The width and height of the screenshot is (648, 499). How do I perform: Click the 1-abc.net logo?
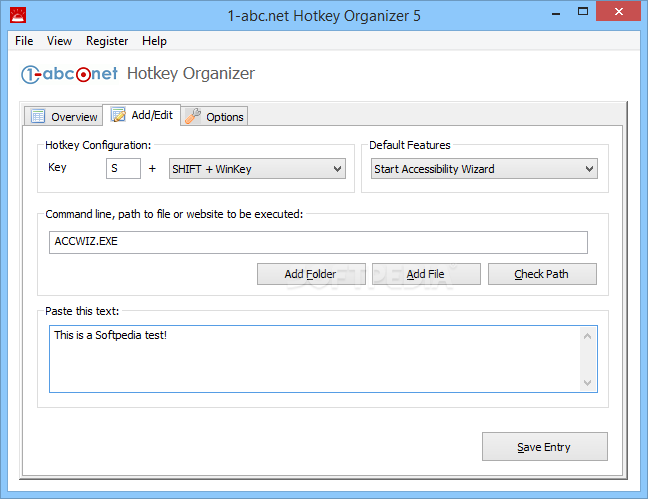coord(69,74)
